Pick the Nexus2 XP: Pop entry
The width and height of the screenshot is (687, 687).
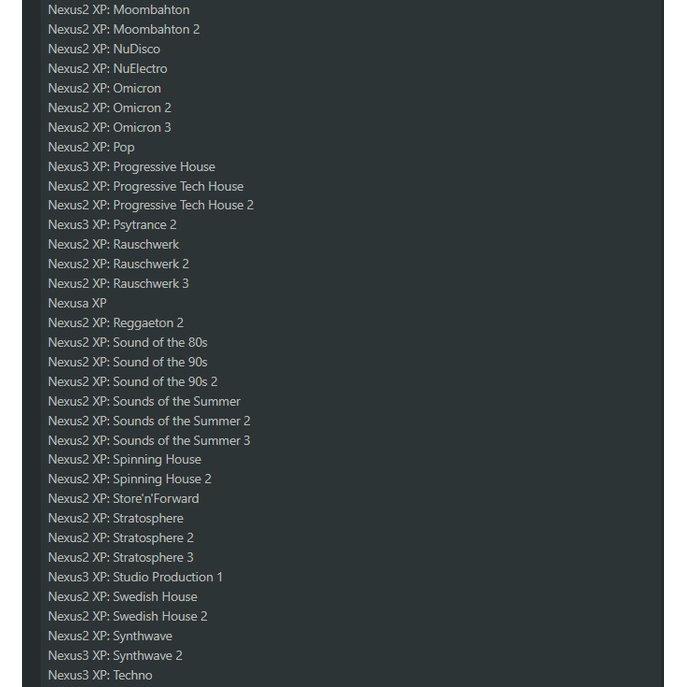91,147
